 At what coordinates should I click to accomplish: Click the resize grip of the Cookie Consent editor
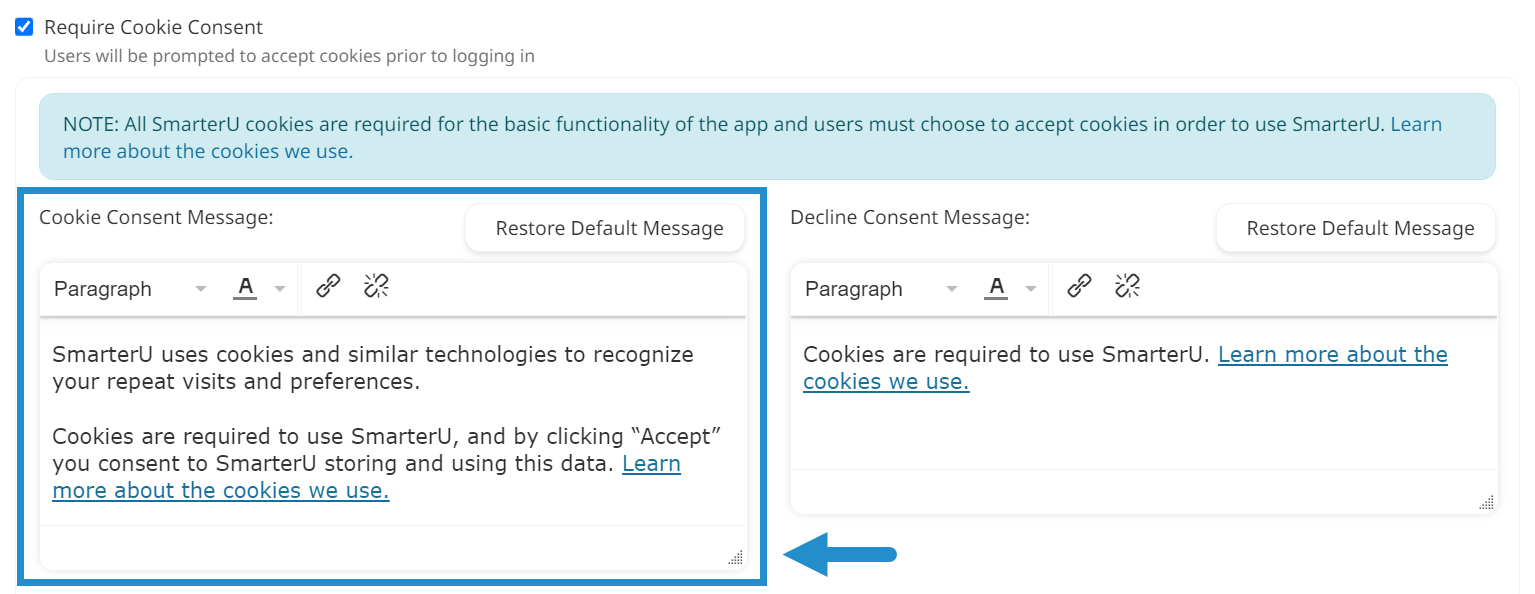tap(735, 557)
